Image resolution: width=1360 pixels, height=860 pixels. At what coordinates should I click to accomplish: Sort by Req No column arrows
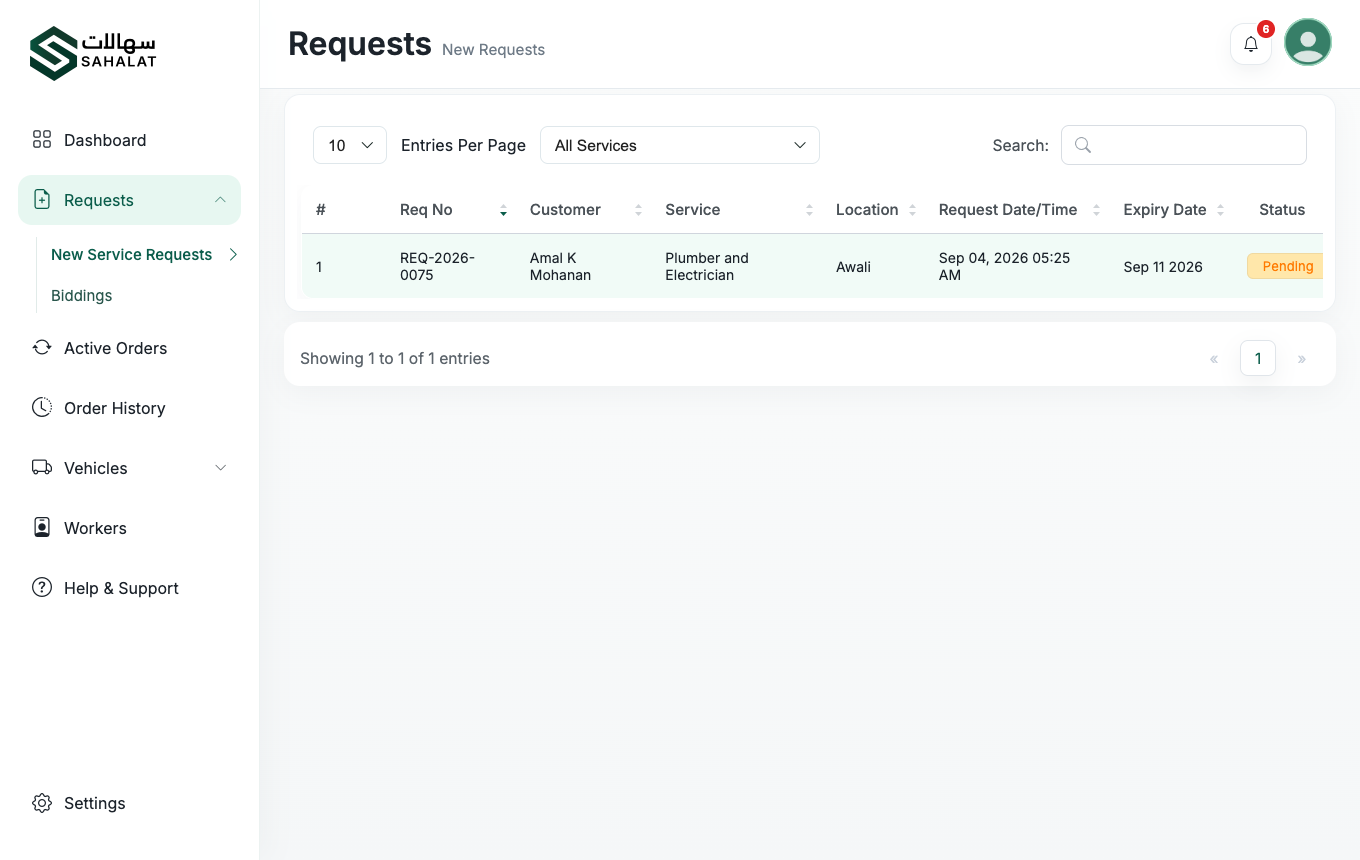pyautogui.click(x=503, y=210)
